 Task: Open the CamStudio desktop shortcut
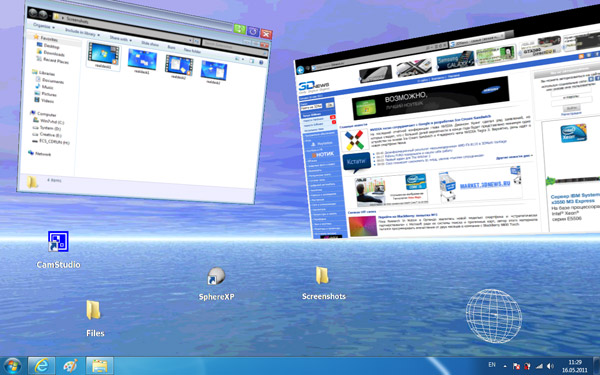(58, 241)
